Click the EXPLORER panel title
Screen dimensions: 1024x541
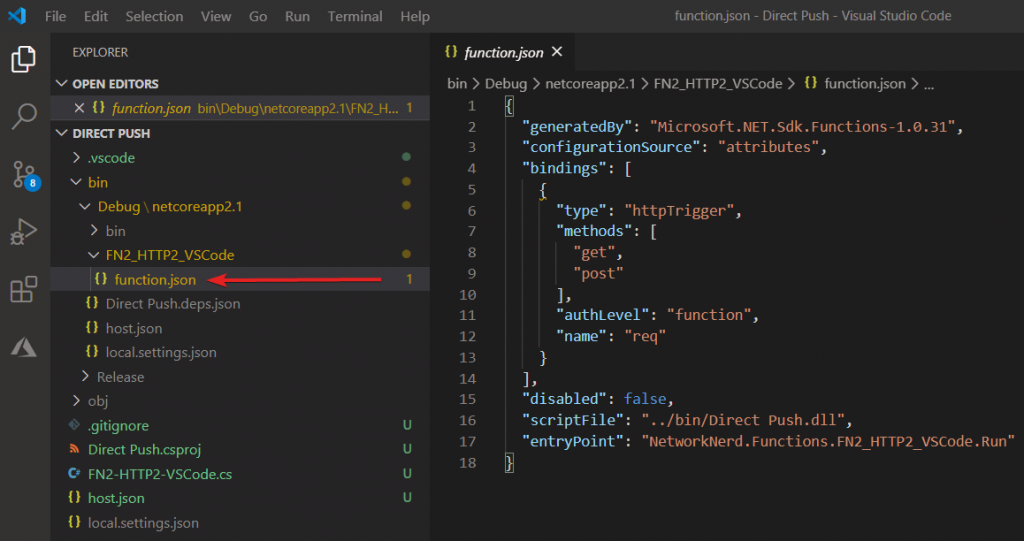click(x=100, y=52)
